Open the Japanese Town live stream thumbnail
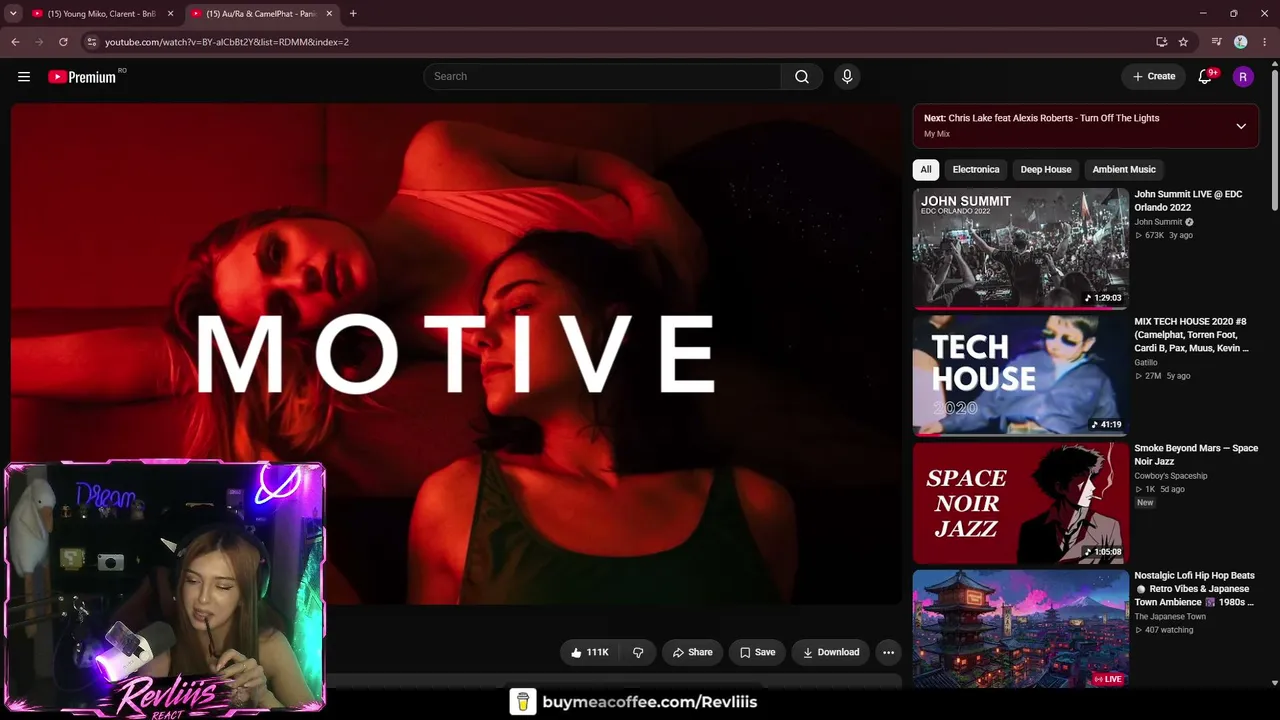This screenshot has height=720, width=1280. (1021, 630)
